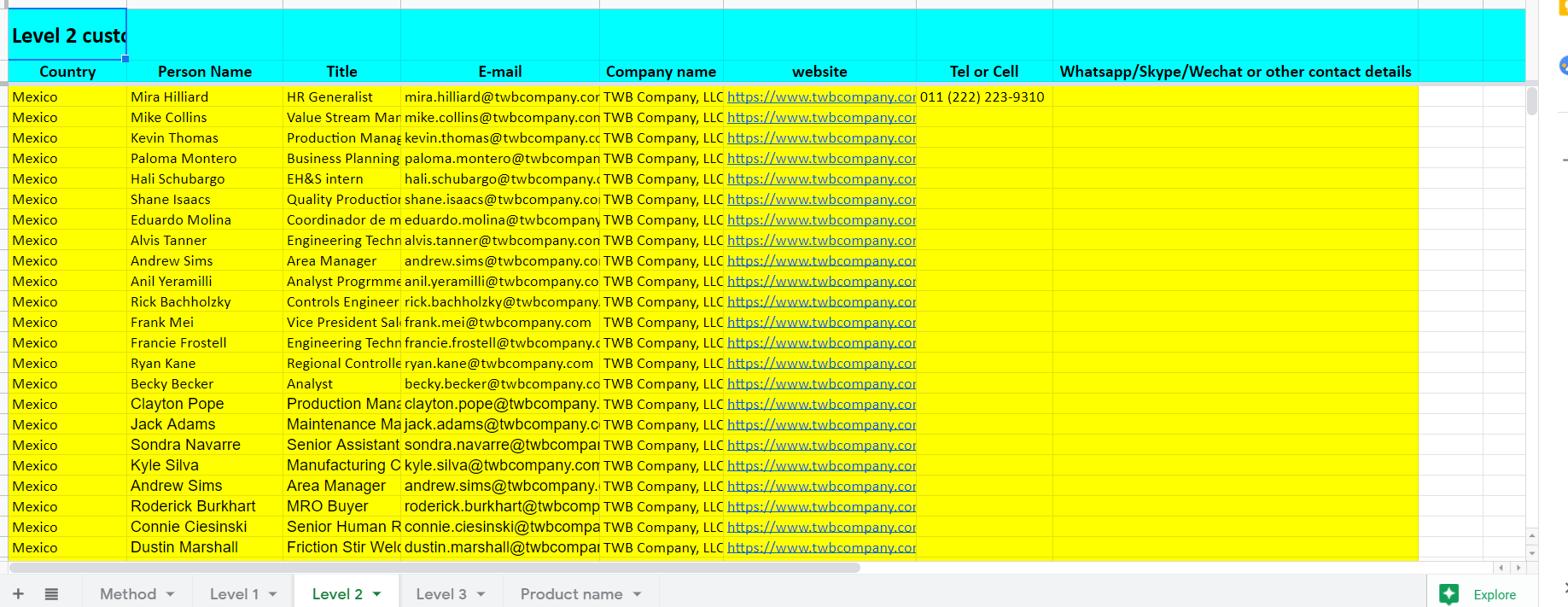
Task: Select the Kevin Thomas name cell
Action: pos(205,137)
